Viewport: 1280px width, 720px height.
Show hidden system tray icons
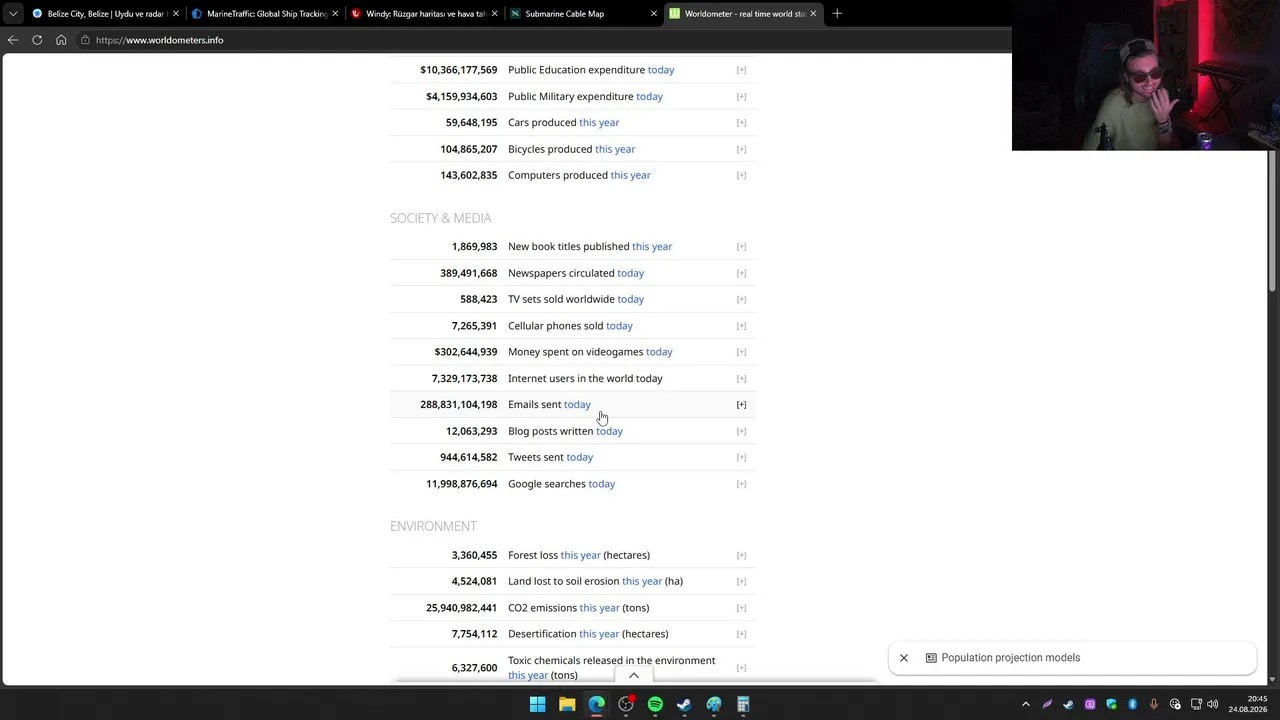coord(1025,705)
